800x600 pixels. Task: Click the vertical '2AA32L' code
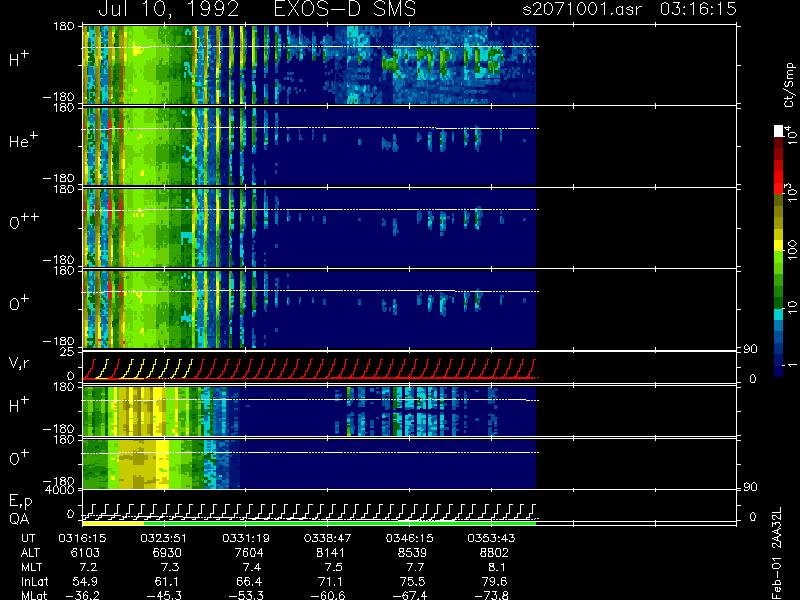pos(777,527)
